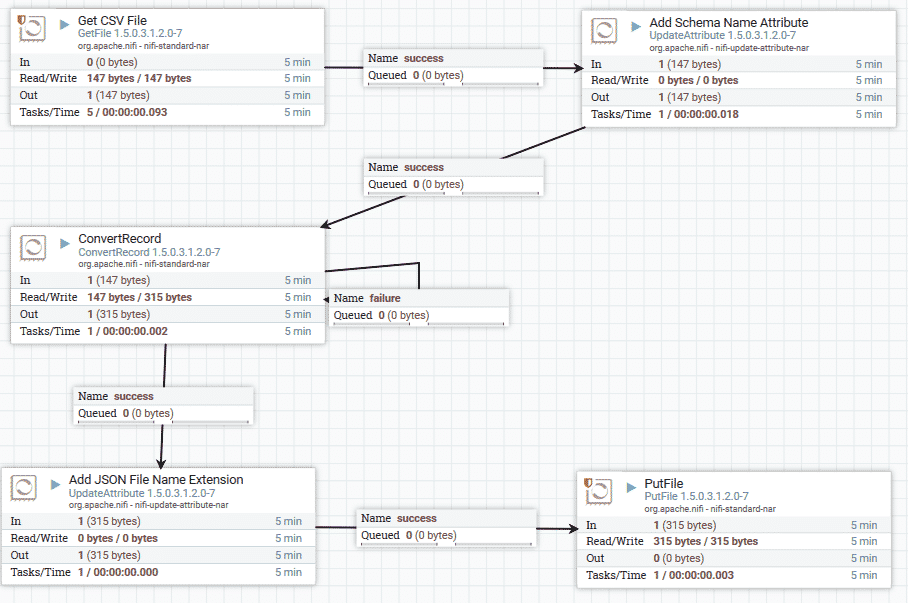Click the running status arrow on PutFile
Screen dimensions: 908x603
coord(632,485)
